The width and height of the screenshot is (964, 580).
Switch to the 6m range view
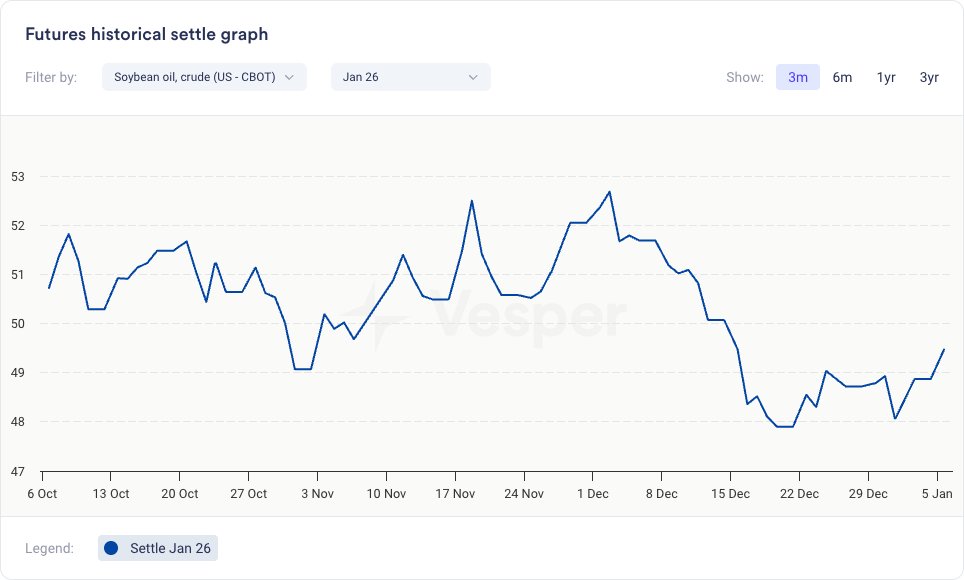[842, 77]
